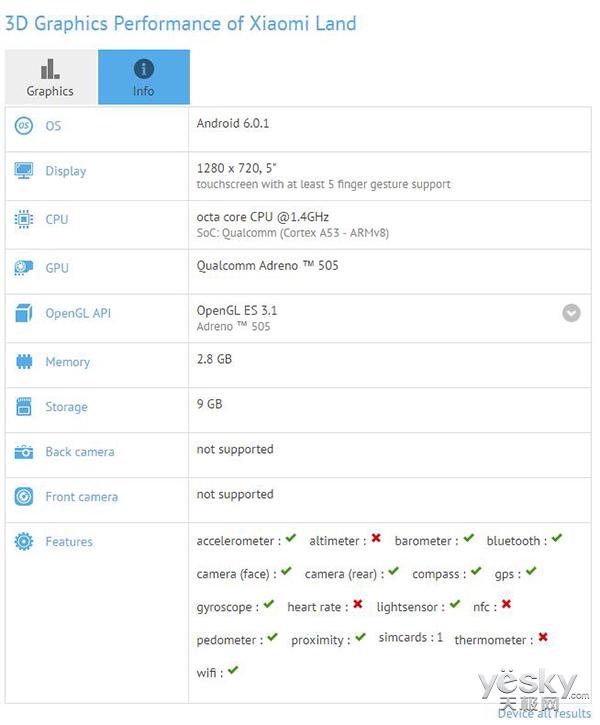
Task: Expand the OpenGL ES 3.1 details arrow
Action: tap(571, 313)
